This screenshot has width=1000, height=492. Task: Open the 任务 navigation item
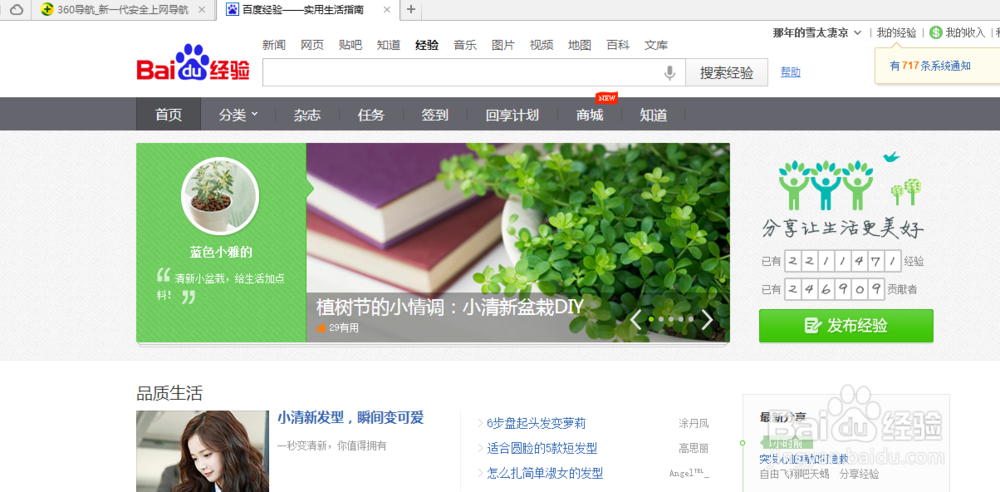(x=371, y=115)
